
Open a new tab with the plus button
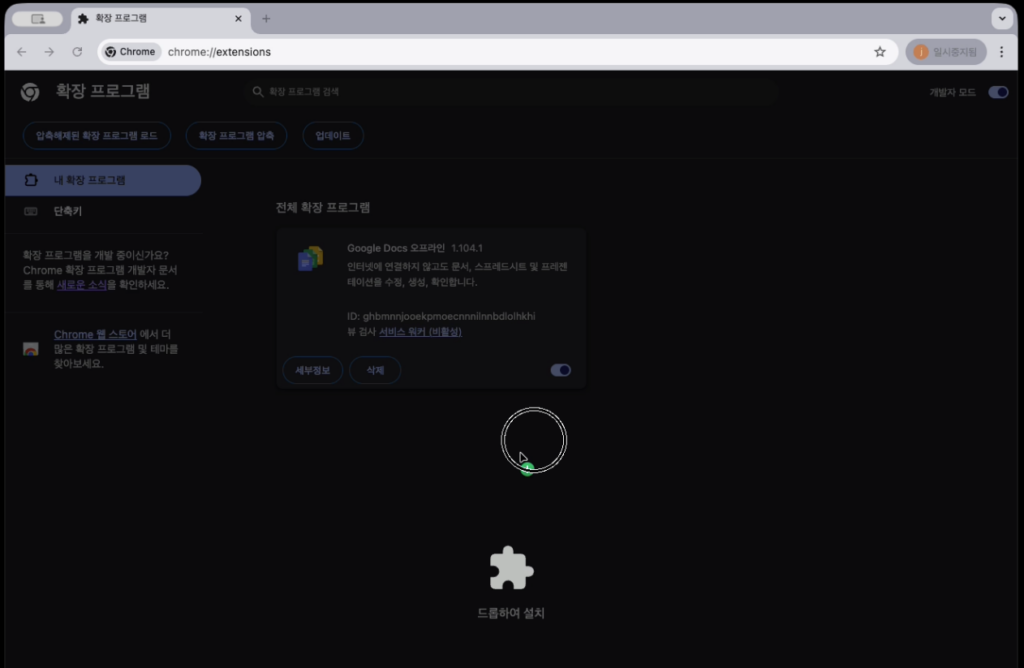click(266, 19)
